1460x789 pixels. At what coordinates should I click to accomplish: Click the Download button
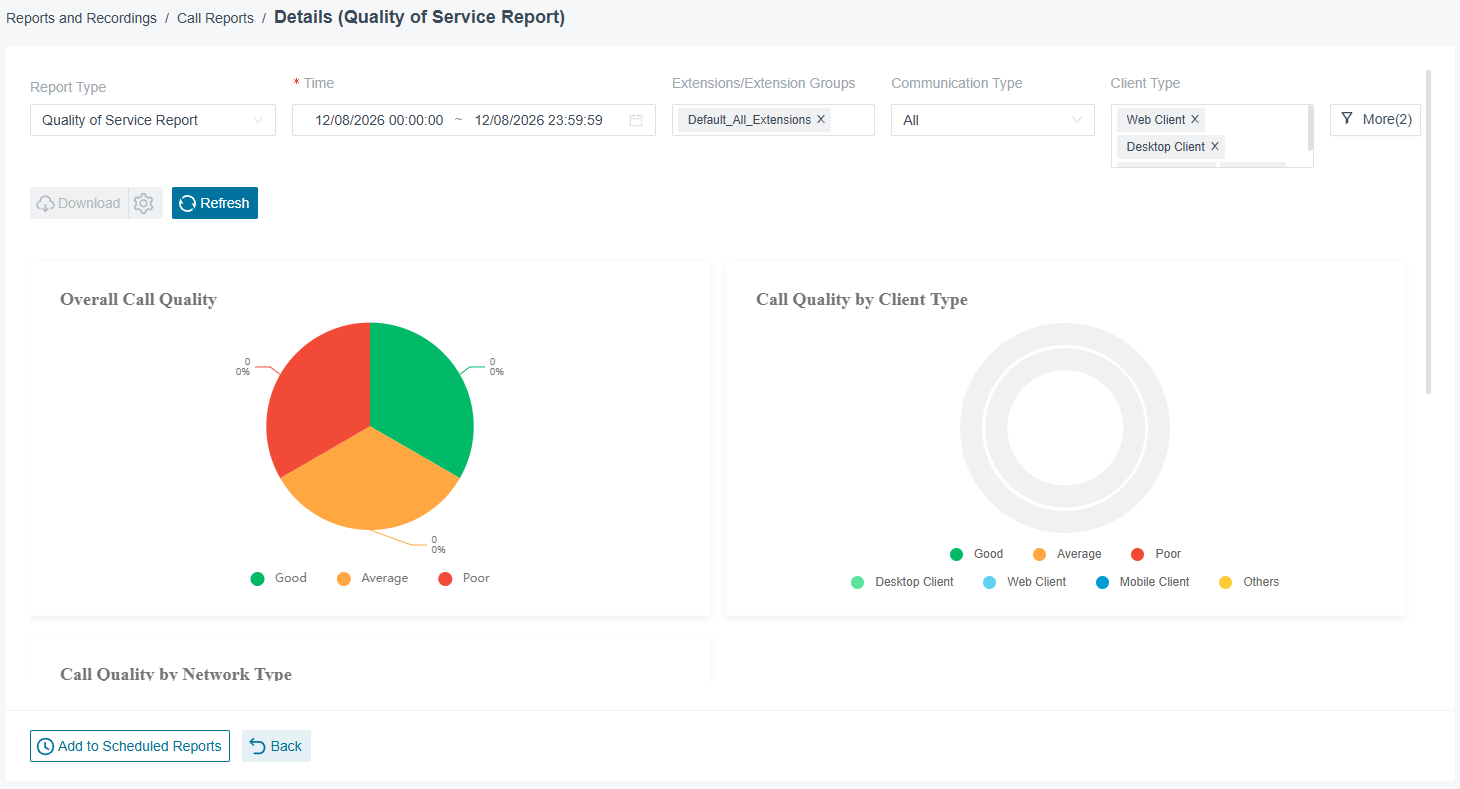[79, 203]
